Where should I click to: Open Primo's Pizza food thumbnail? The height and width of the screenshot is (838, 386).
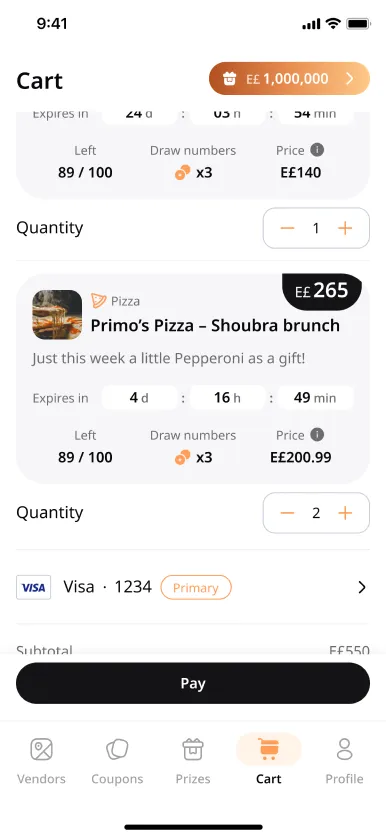point(57,315)
